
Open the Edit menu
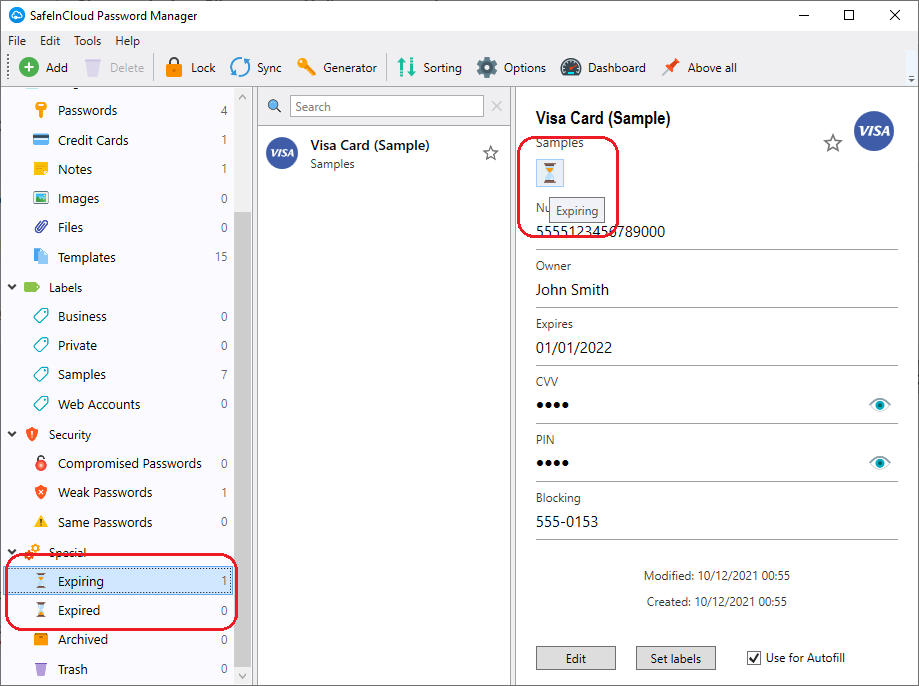point(50,40)
